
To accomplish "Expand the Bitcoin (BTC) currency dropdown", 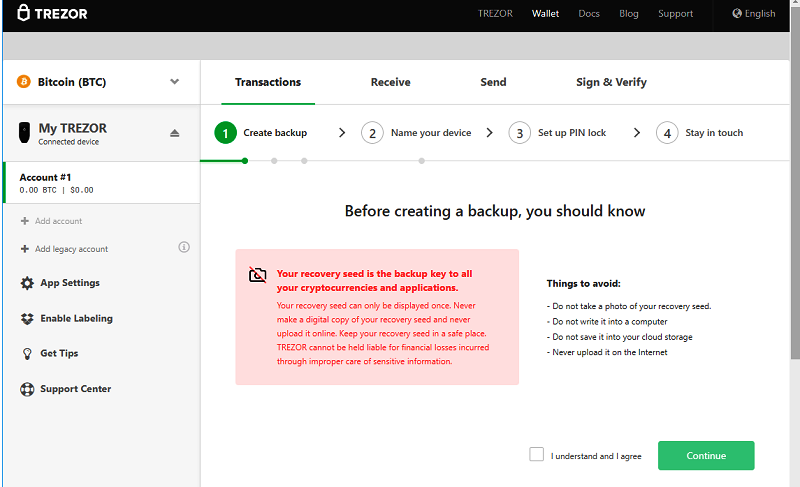I will [174, 82].
